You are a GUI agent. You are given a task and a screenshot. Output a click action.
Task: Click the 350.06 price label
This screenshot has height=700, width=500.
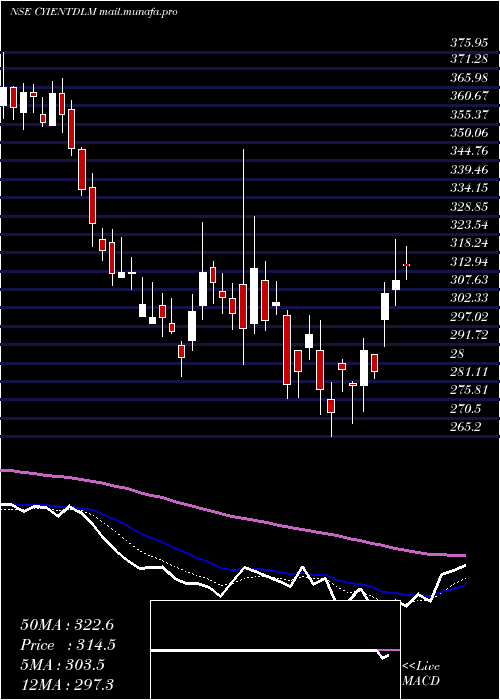coord(469,133)
